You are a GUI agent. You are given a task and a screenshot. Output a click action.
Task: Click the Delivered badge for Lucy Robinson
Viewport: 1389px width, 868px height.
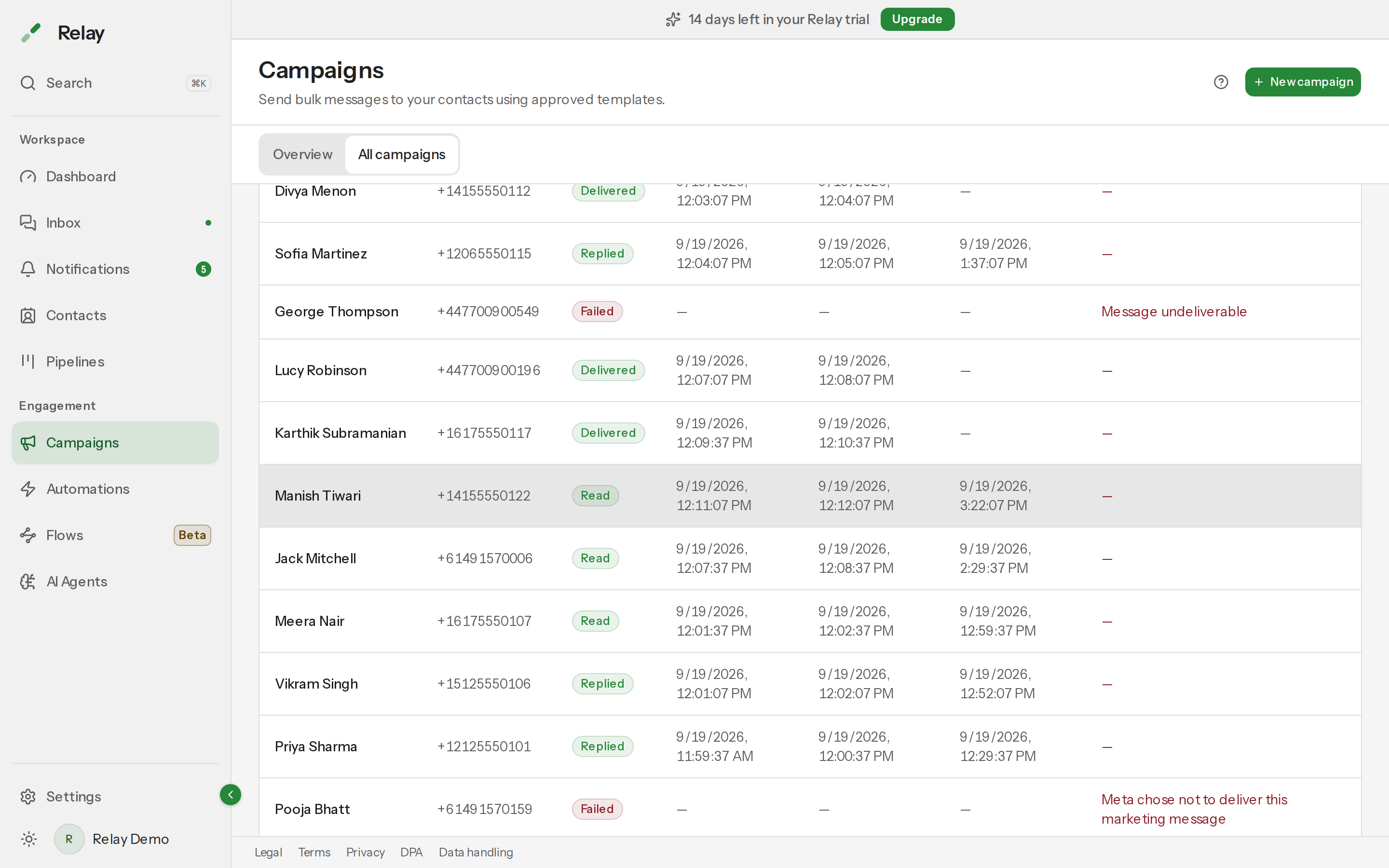tap(608, 370)
